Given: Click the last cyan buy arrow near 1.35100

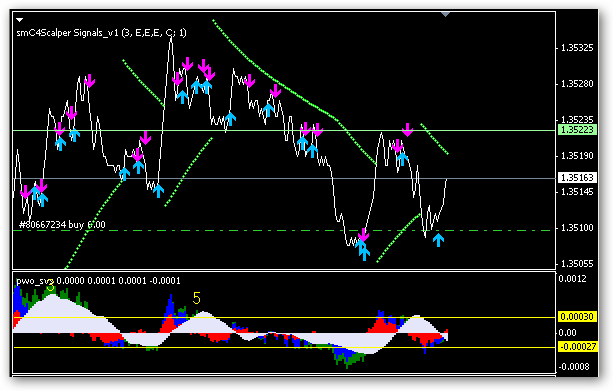Looking at the screenshot, I should click(438, 240).
